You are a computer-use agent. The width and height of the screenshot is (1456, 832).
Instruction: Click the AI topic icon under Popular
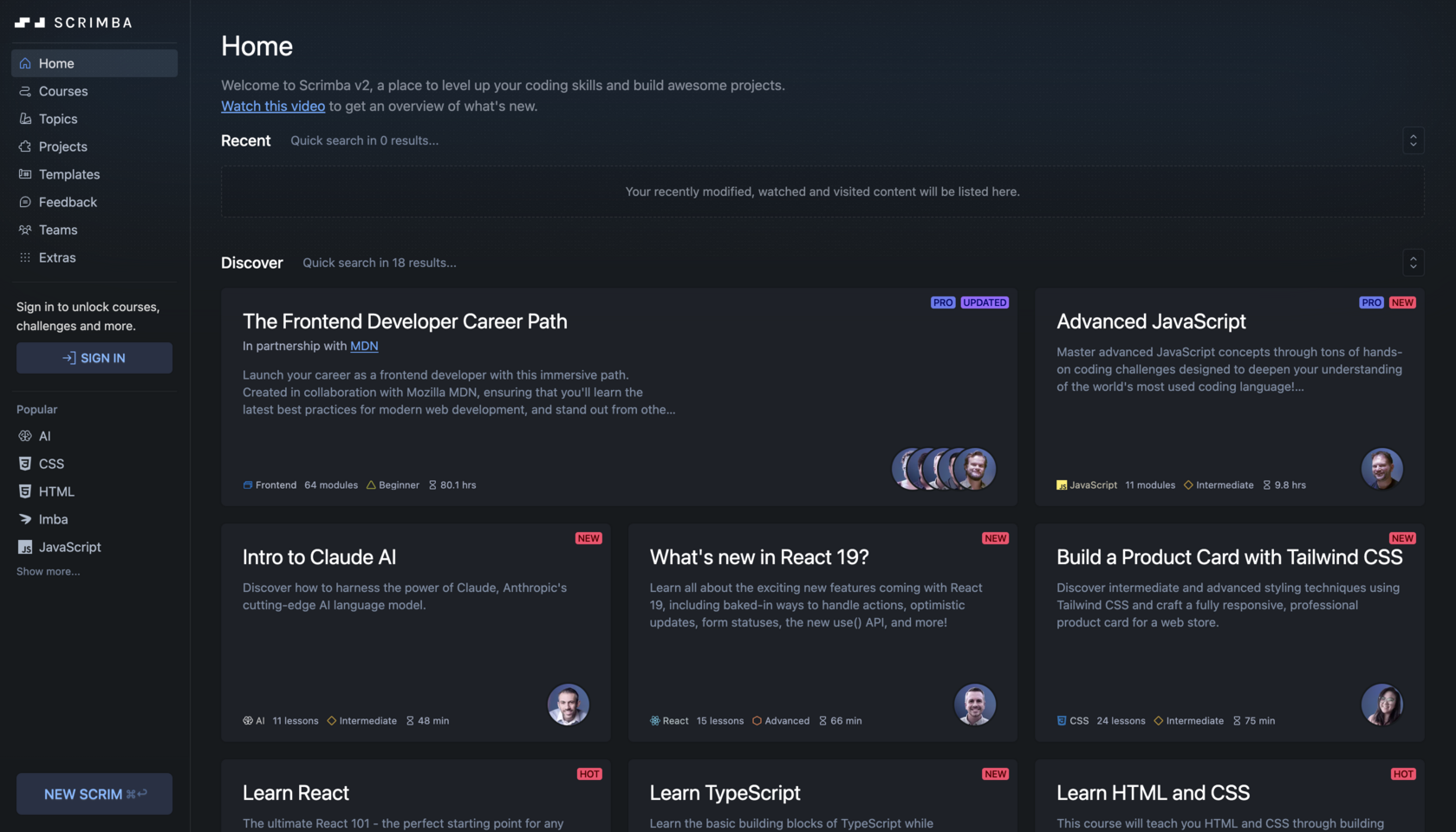(x=25, y=436)
